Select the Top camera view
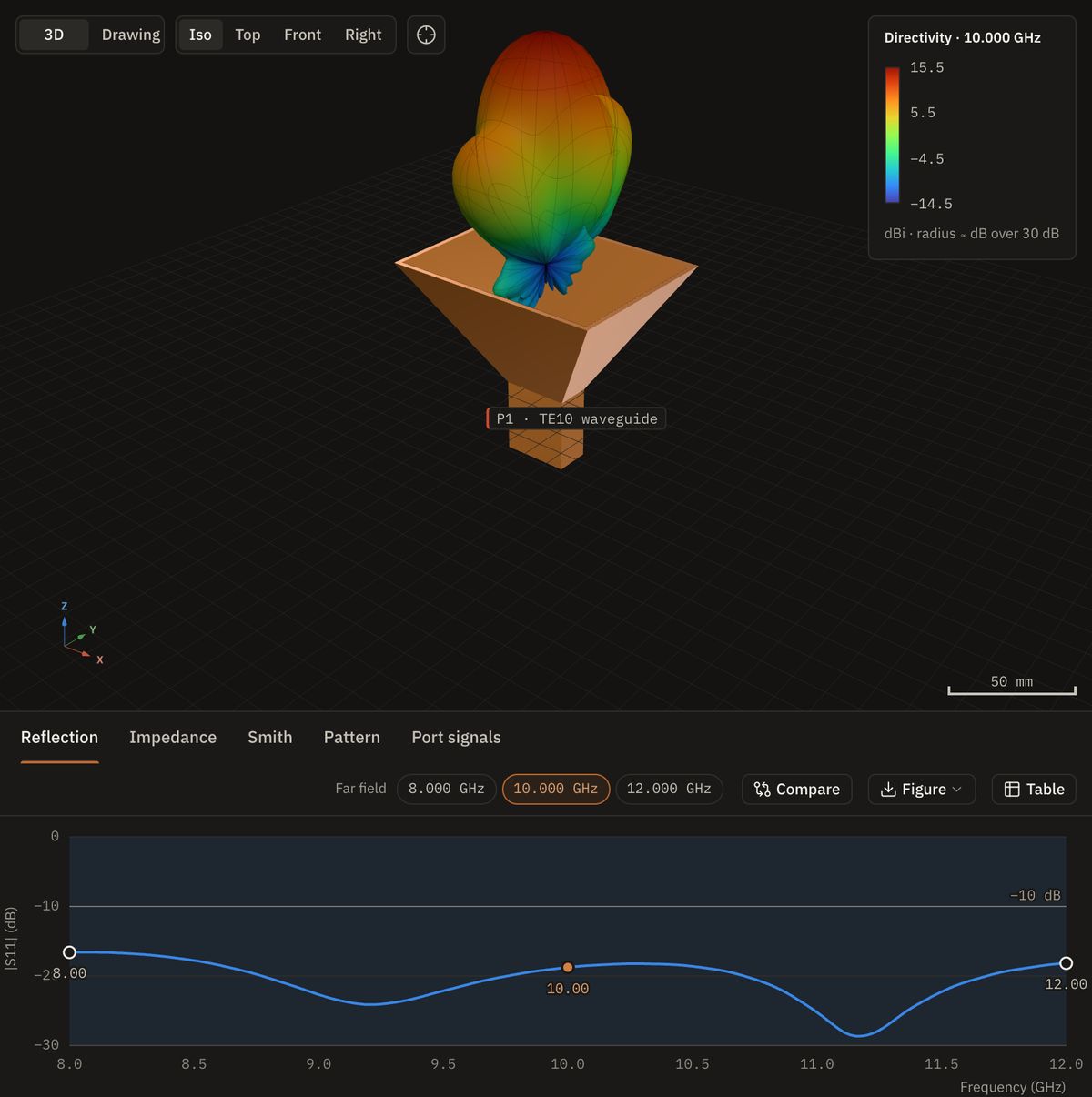The height and width of the screenshot is (1097, 1092). click(x=248, y=35)
